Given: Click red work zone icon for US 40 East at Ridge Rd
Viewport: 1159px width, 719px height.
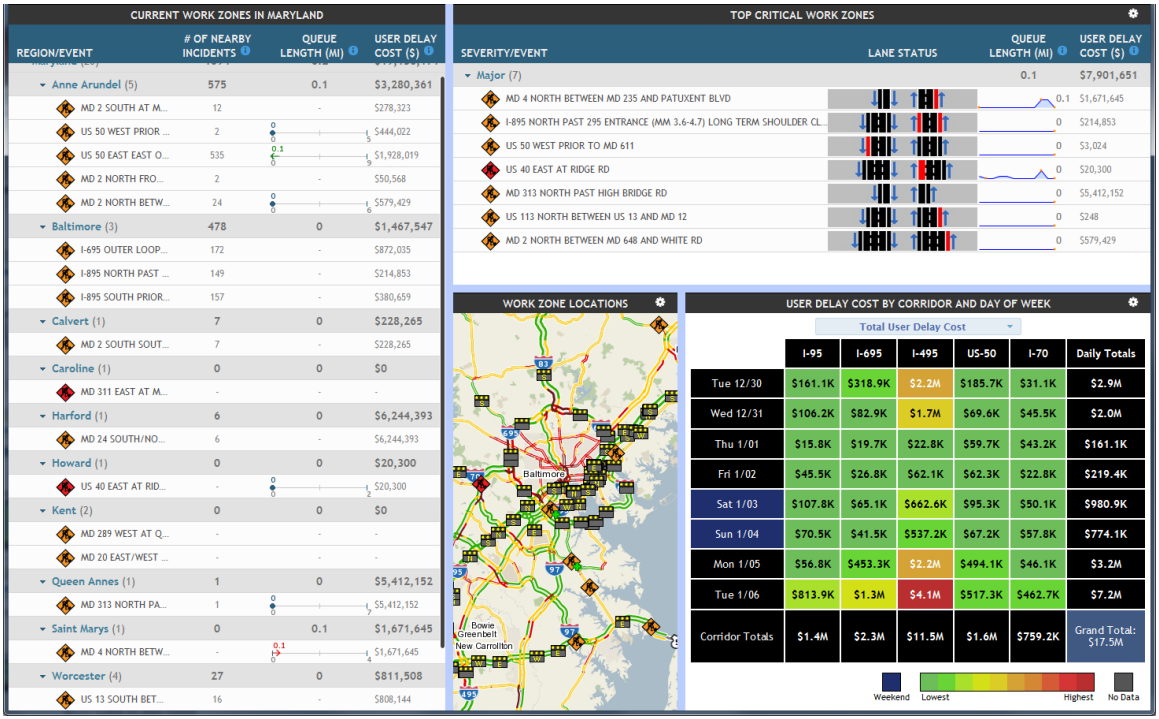Looking at the screenshot, I should coord(490,170).
